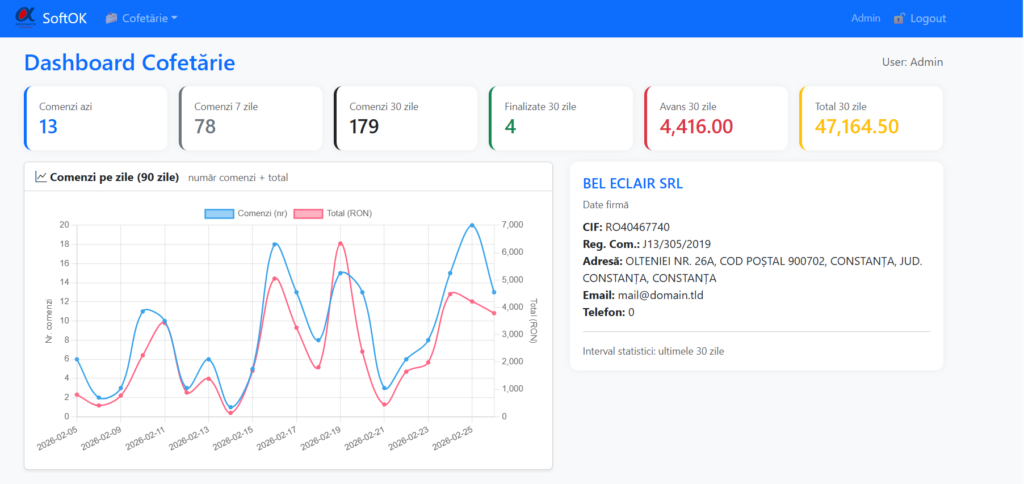Screen dimensions: 1024x484
Task: Click the pink Total (RON) legend swatch
Action: (x=307, y=214)
